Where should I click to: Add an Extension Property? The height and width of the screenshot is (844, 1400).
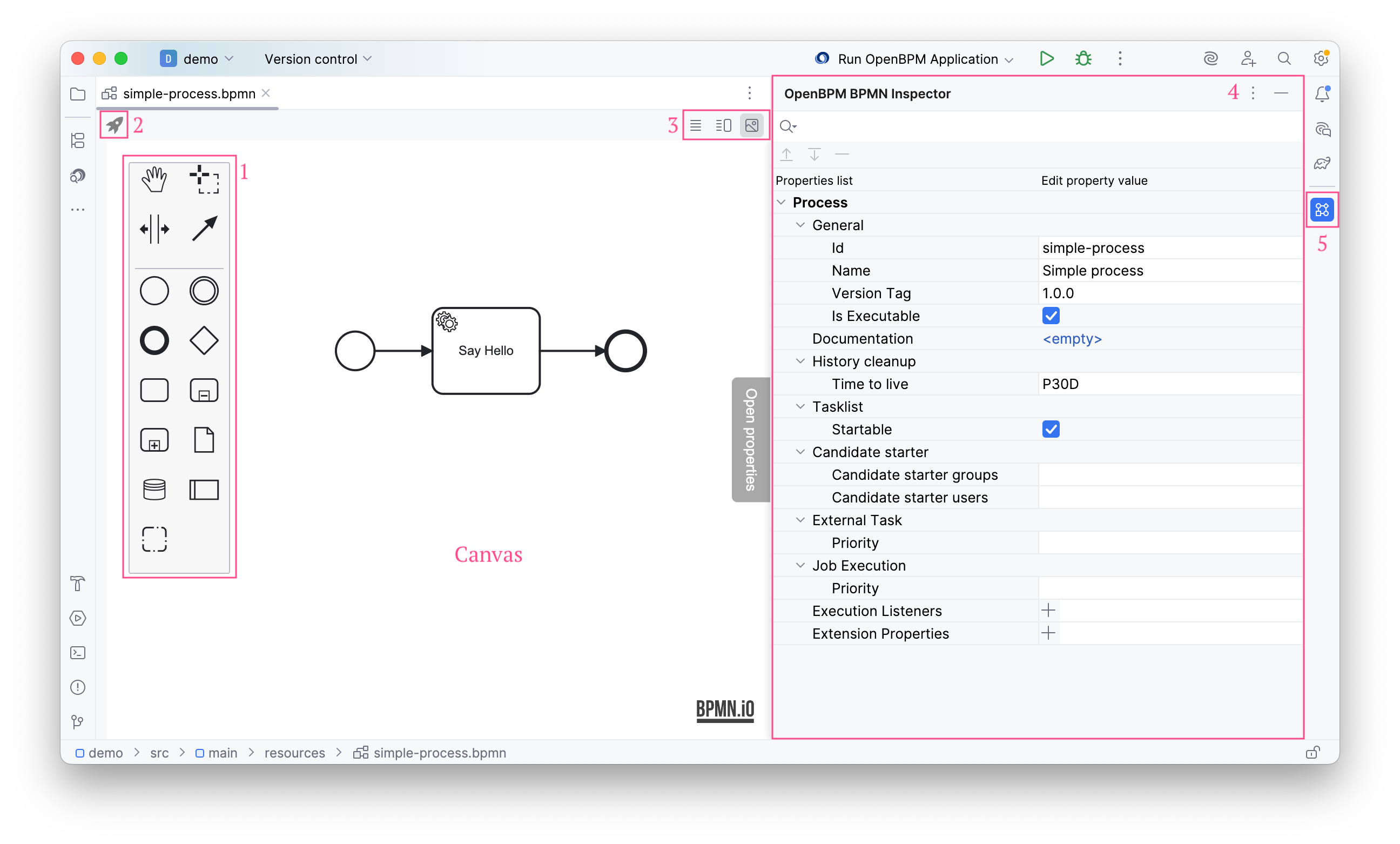click(1048, 634)
